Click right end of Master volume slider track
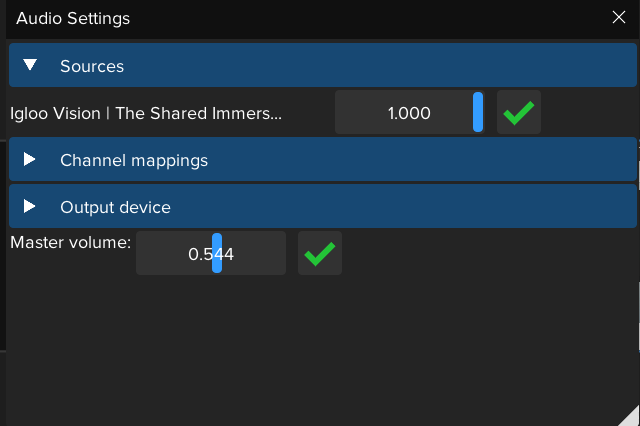This screenshot has height=426, width=640. click(x=280, y=254)
